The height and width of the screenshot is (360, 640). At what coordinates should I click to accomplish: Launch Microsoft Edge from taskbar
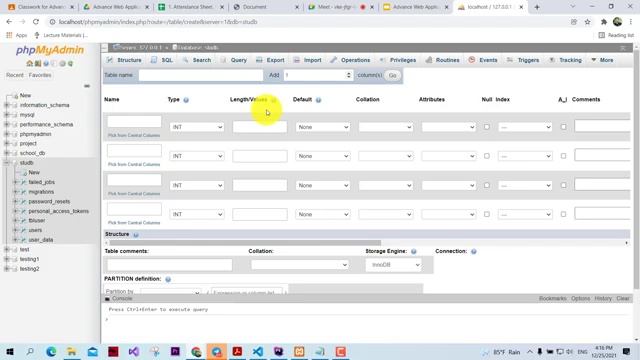(x=51, y=351)
